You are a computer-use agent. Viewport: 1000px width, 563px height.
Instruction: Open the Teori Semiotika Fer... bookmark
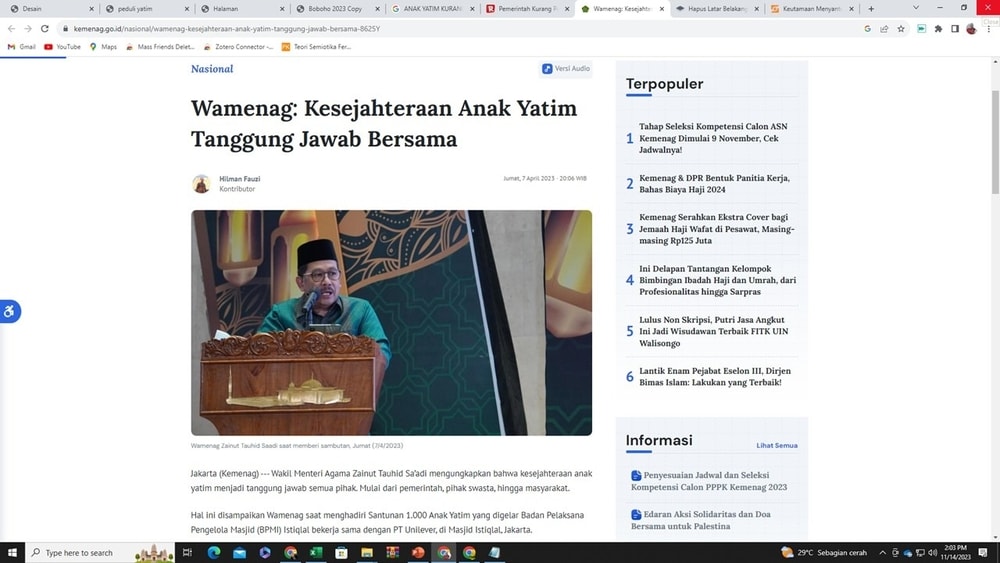(316, 47)
